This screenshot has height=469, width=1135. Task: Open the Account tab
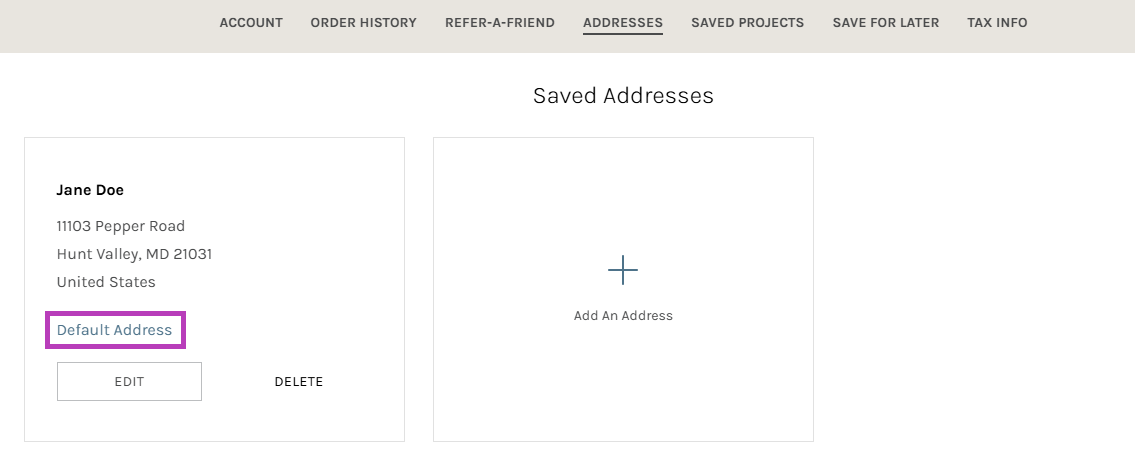point(251,22)
